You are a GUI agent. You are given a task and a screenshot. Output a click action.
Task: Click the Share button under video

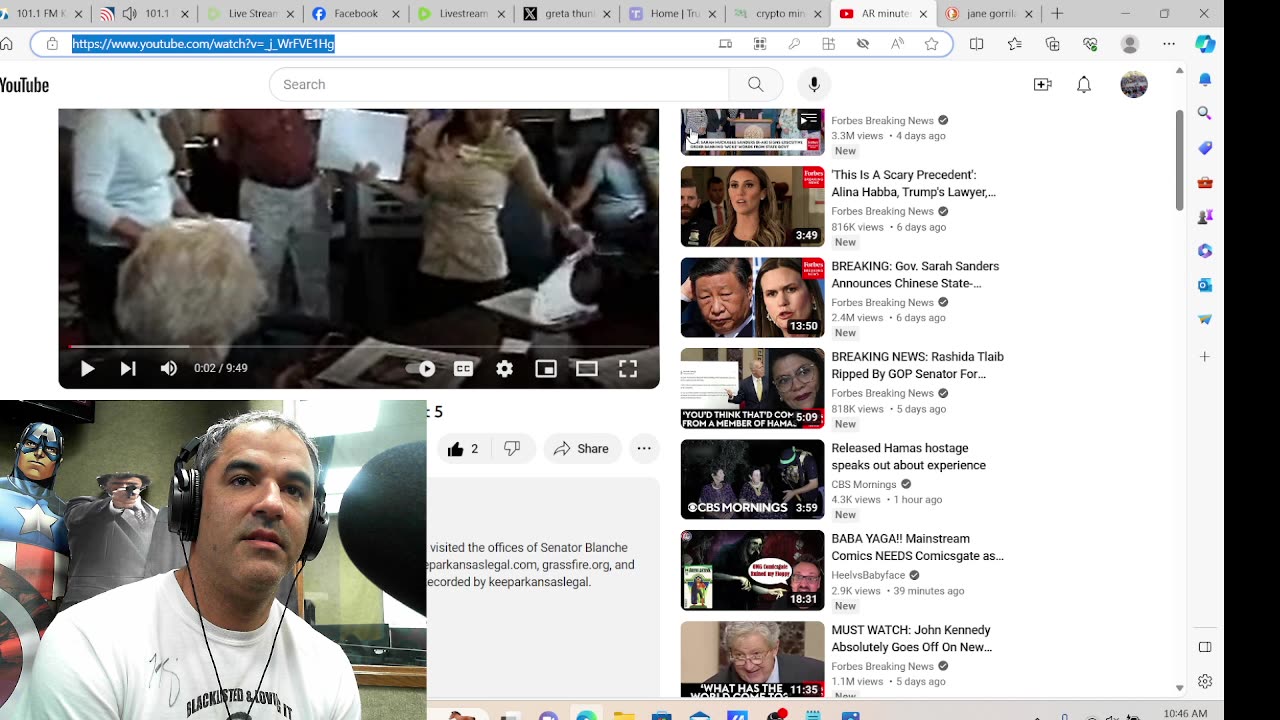pyautogui.click(x=581, y=449)
